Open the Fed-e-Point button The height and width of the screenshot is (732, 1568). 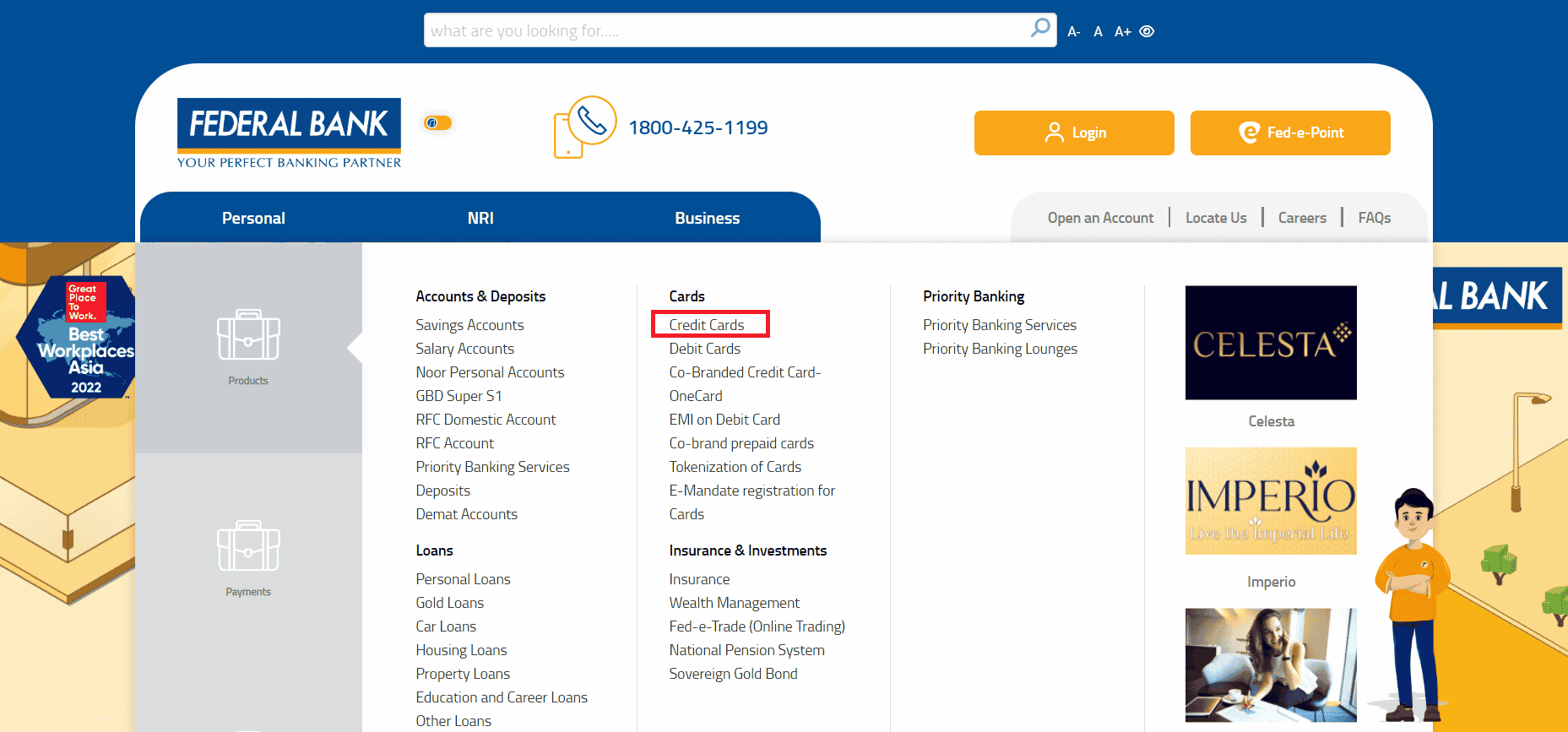[1290, 133]
